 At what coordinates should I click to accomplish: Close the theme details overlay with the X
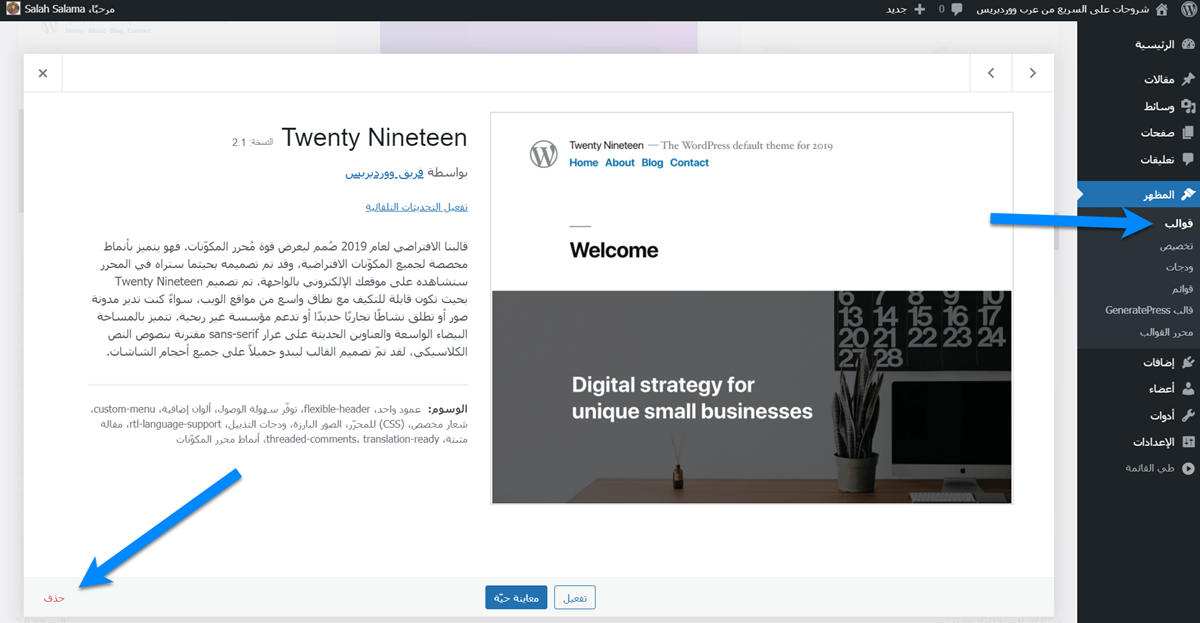coord(43,73)
